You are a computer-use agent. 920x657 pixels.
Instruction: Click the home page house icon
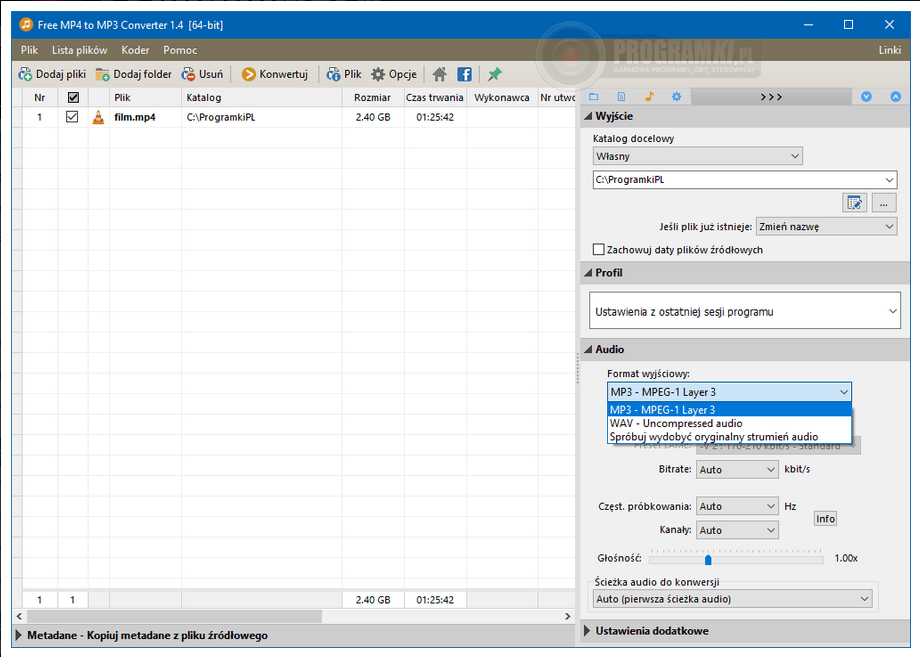[x=439, y=74]
